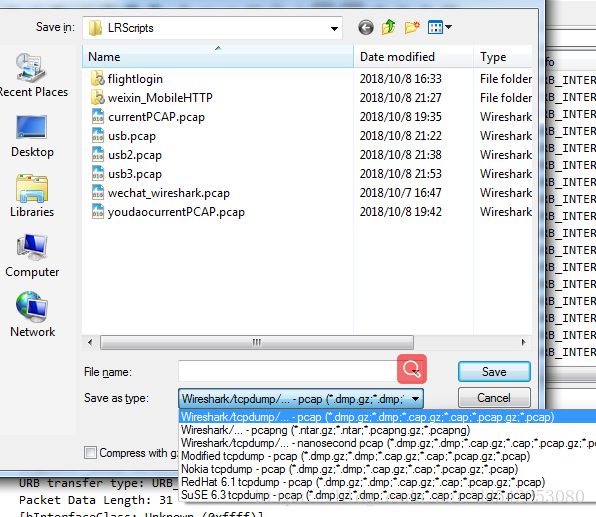The height and width of the screenshot is (517, 596).
Task: Click date 2018/10/8 21:53 cell
Action: coord(401,174)
